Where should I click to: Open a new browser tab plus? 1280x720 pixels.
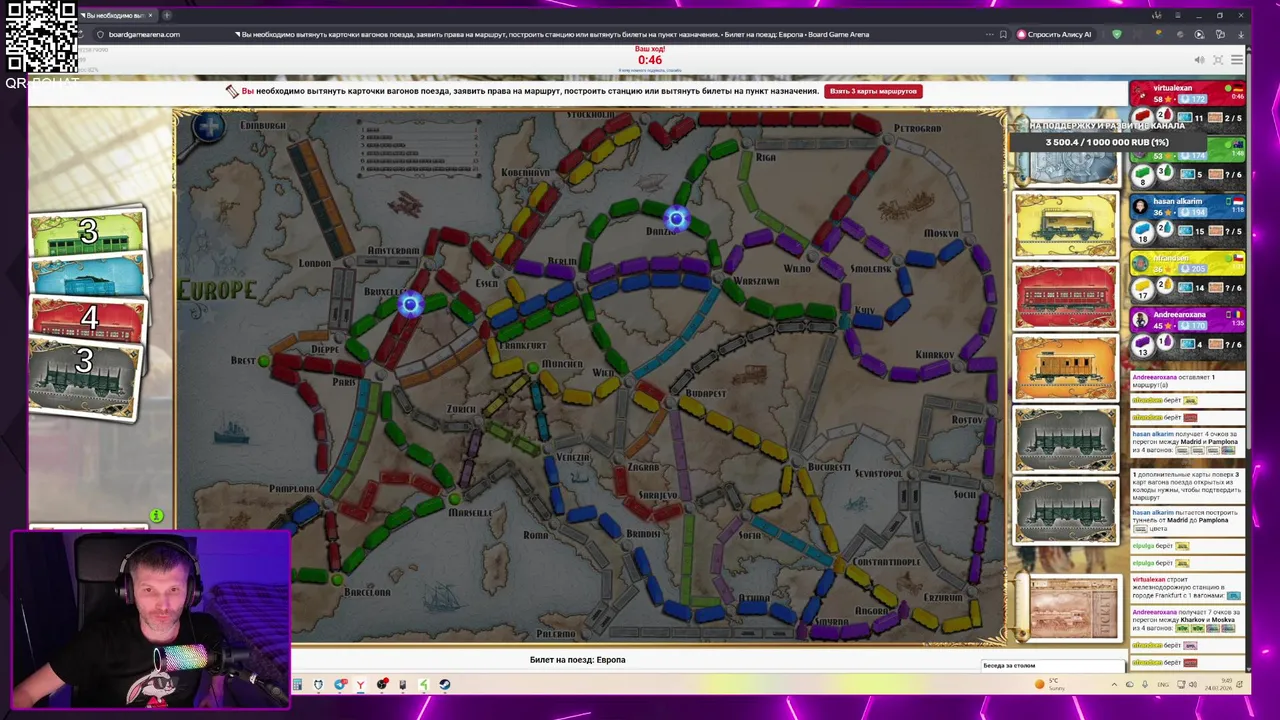167,15
